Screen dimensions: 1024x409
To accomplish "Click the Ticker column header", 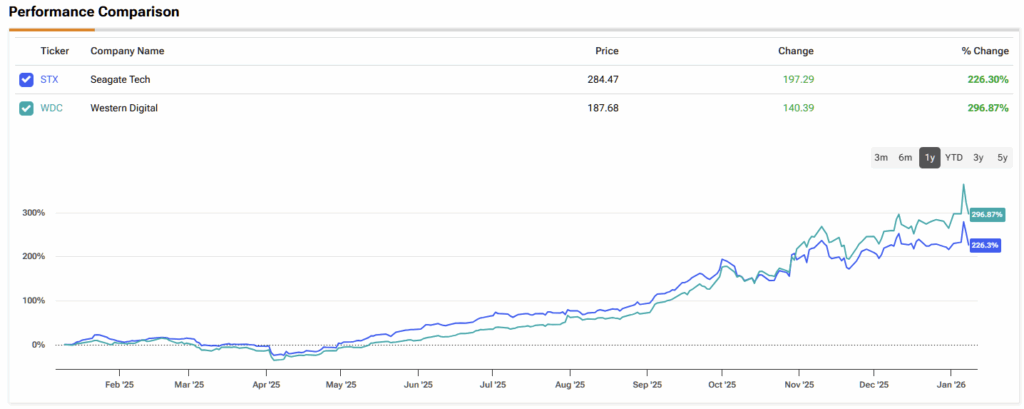I will (53, 51).
